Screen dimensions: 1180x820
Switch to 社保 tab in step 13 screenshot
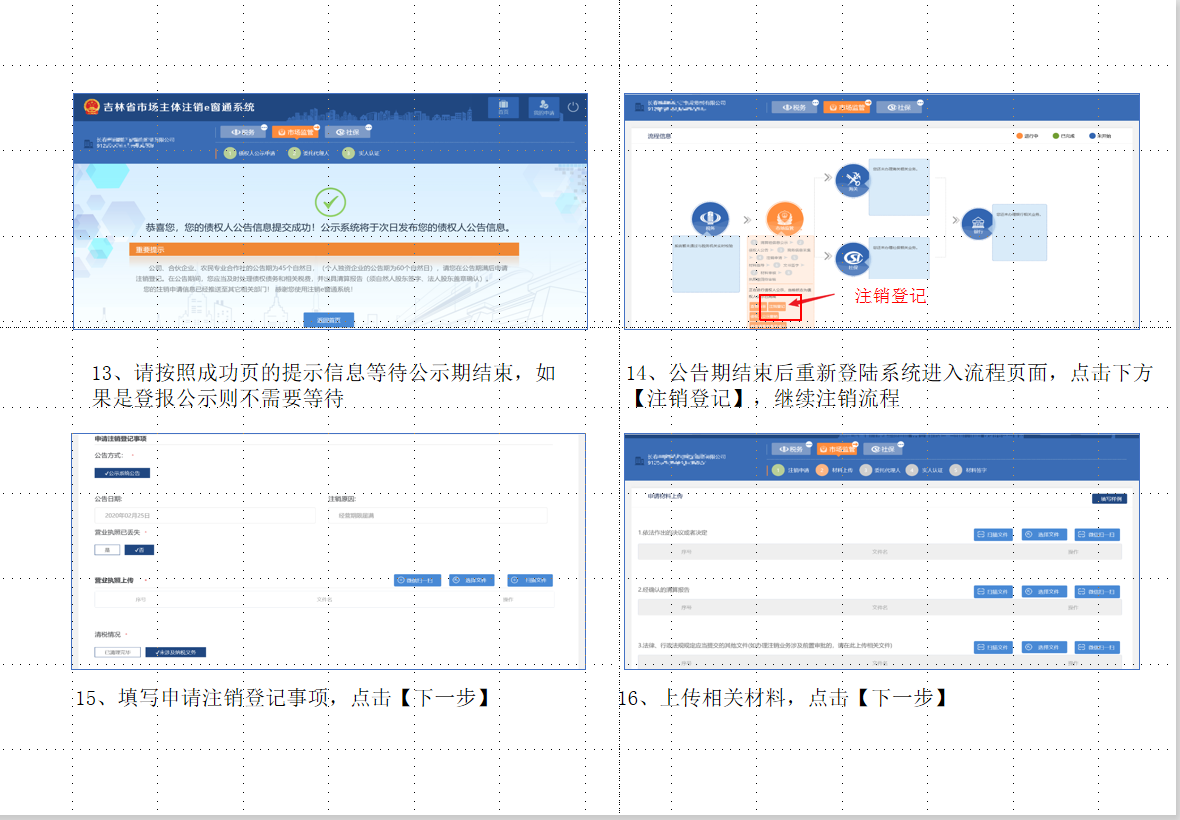click(x=347, y=132)
